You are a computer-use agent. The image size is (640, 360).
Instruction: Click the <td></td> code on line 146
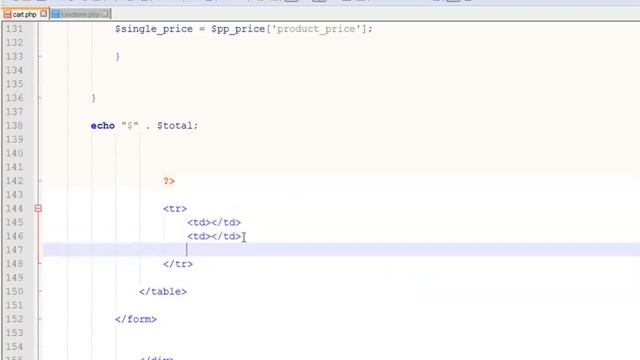point(214,236)
